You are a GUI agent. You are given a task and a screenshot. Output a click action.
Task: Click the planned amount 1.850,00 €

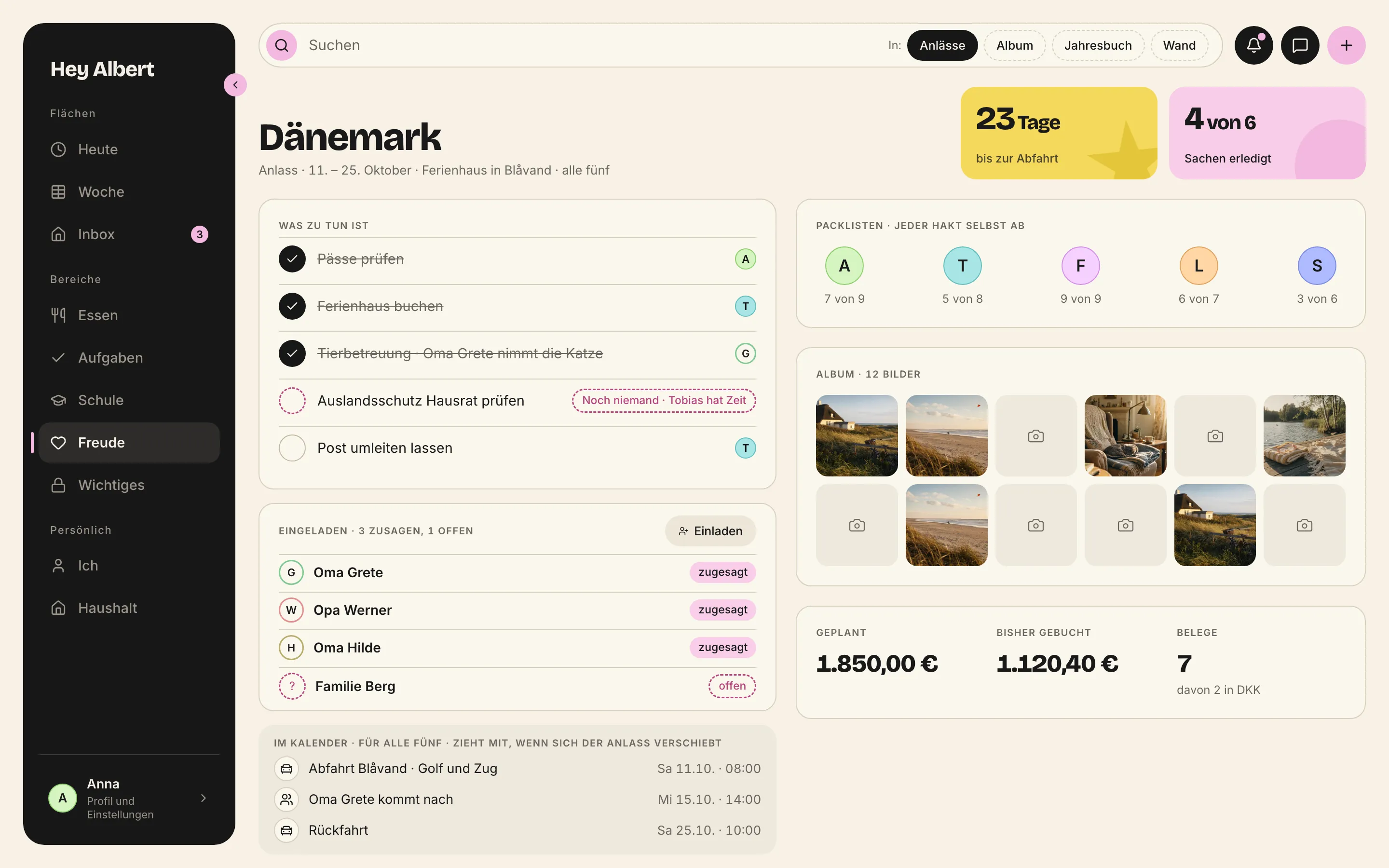tap(876, 664)
